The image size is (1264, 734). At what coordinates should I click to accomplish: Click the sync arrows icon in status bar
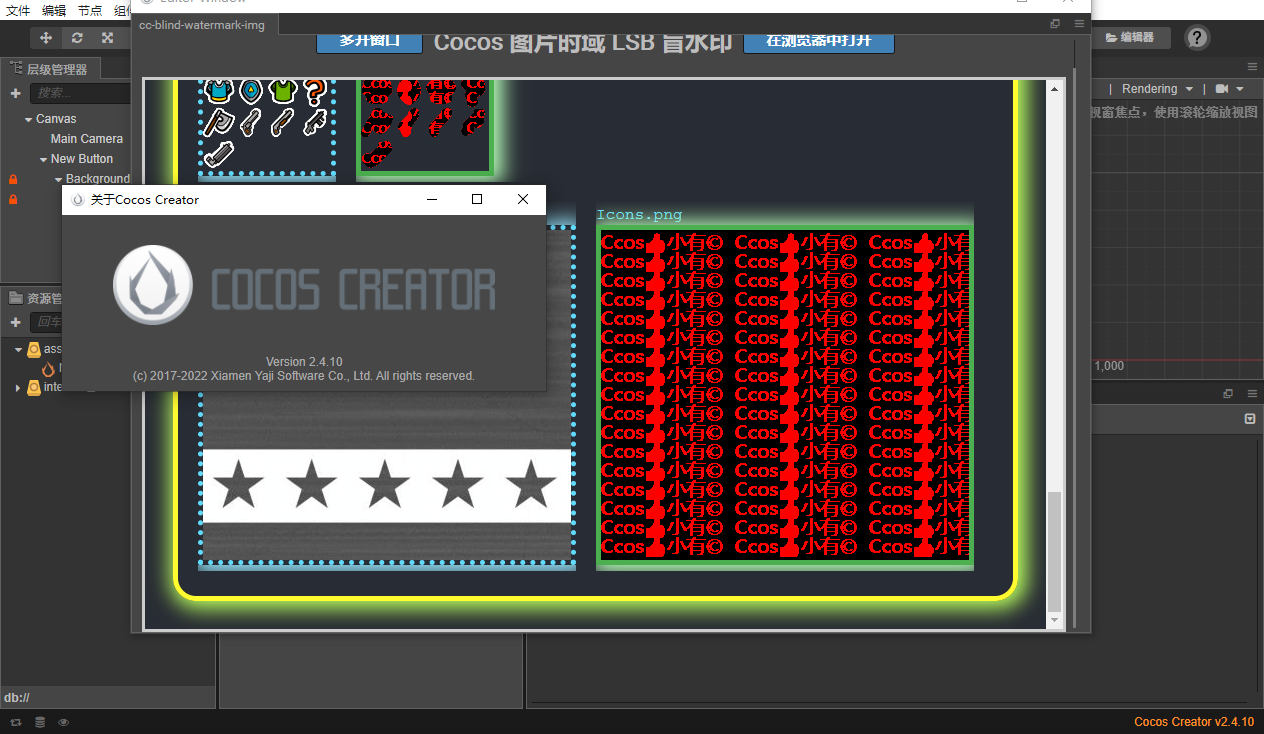coord(16,722)
